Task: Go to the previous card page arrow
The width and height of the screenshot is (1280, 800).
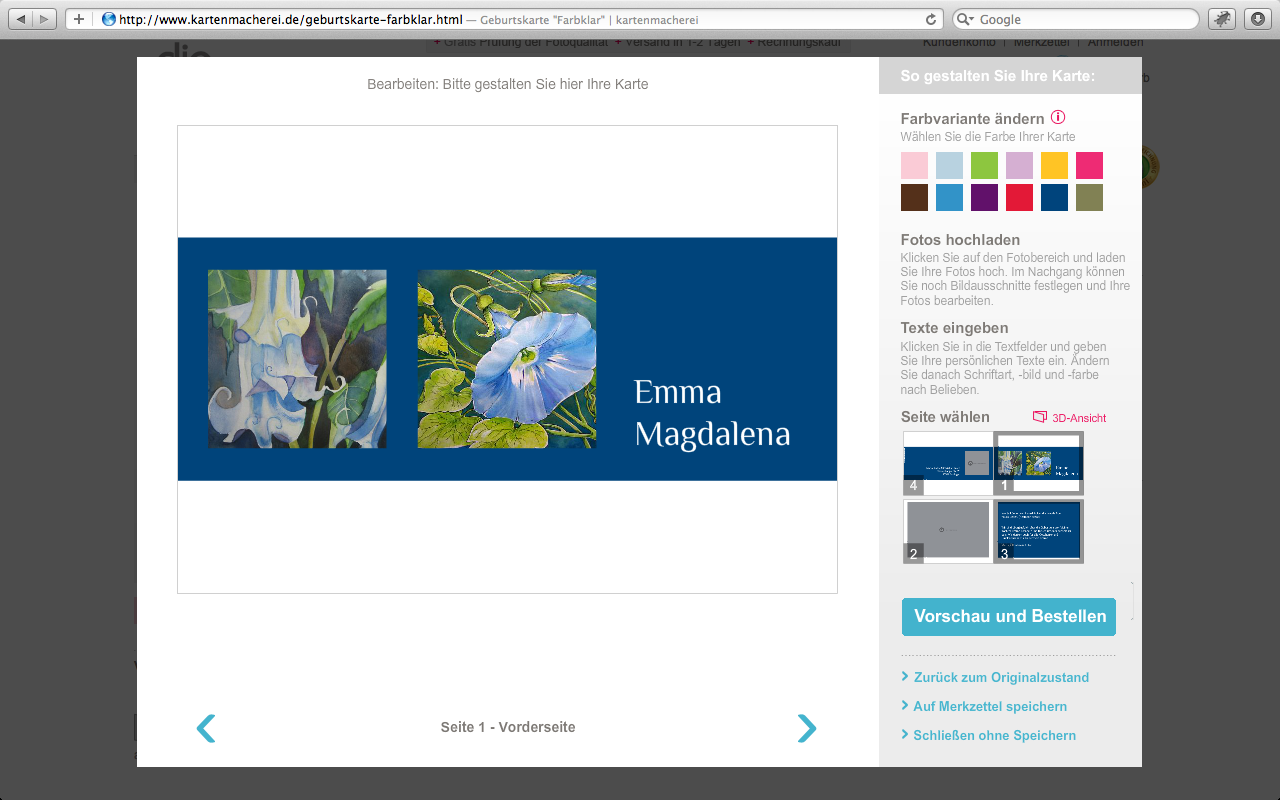Action: coord(206,728)
